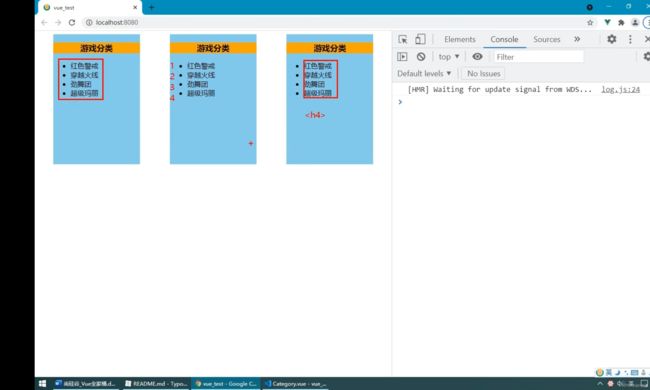View site information icon beside localhost:8080
This screenshot has width=650, height=390.
[x=89, y=22]
